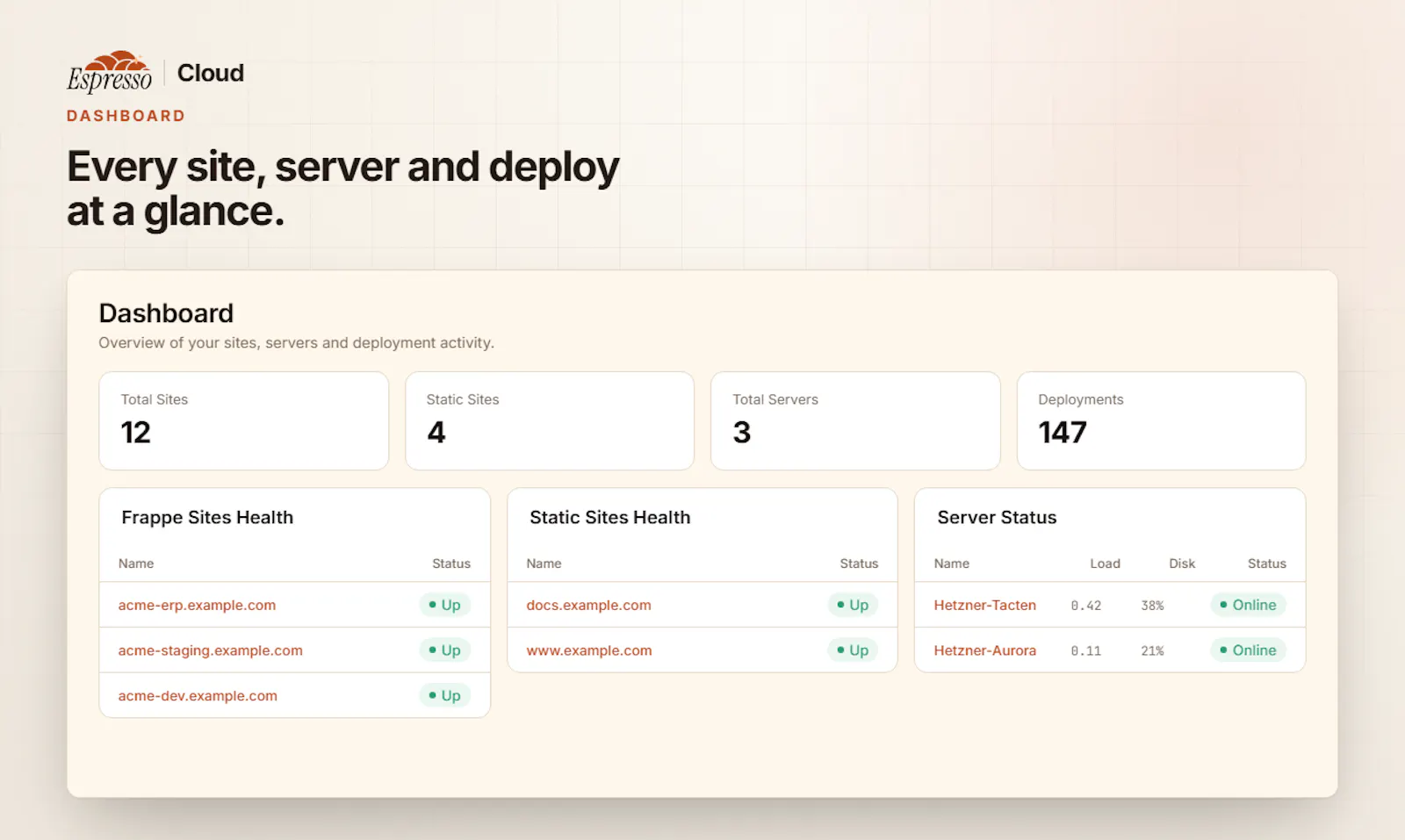Click the 21% disk value
Image resolution: width=1405 pixels, height=840 pixels.
click(x=1152, y=651)
